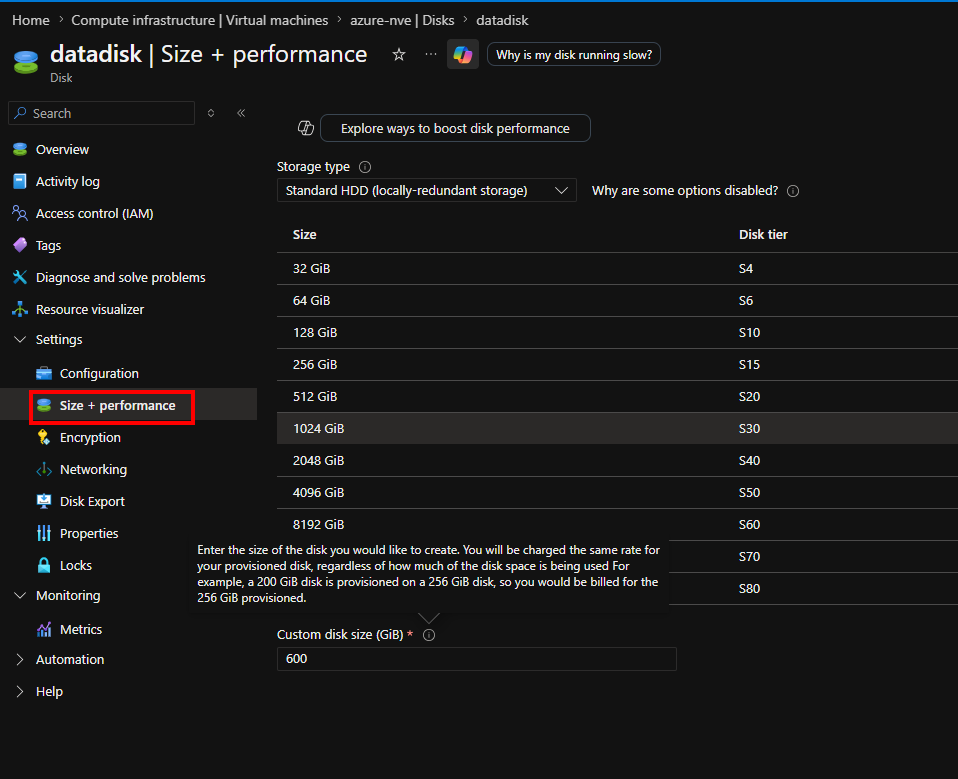Click the Overview icon in sidebar
This screenshot has height=779, width=958.
coord(20,149)
